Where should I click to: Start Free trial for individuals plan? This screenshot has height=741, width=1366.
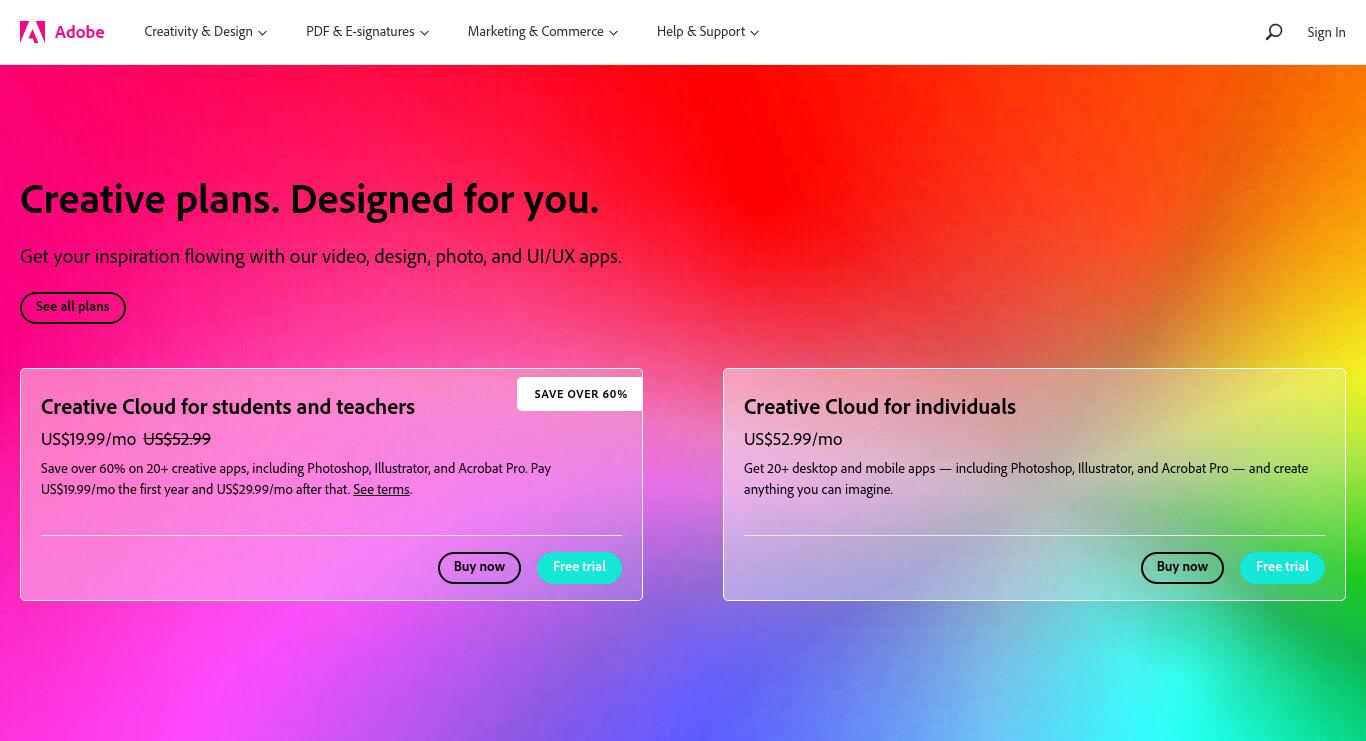pos(1283,567)
